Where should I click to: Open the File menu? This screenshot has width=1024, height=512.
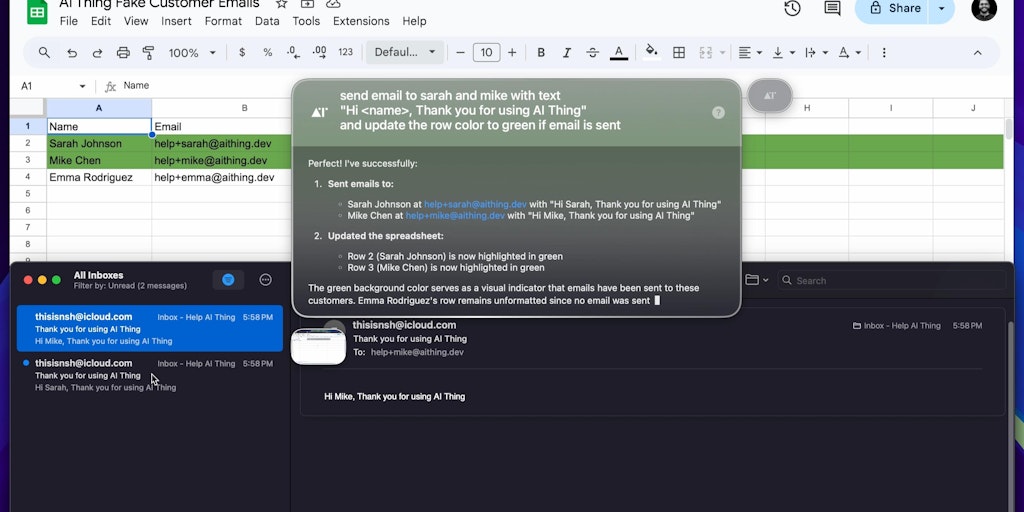point(69,21)
